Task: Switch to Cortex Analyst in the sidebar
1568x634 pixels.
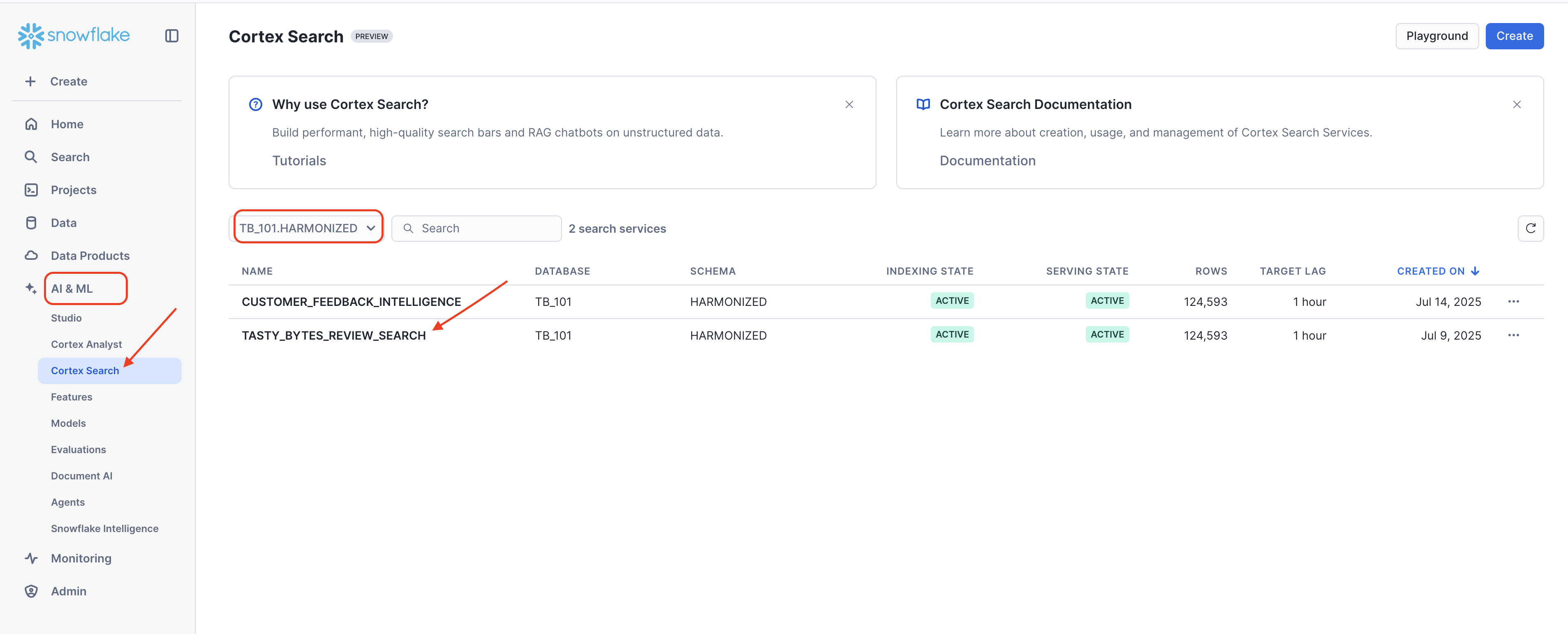Action: coord(86,343)
